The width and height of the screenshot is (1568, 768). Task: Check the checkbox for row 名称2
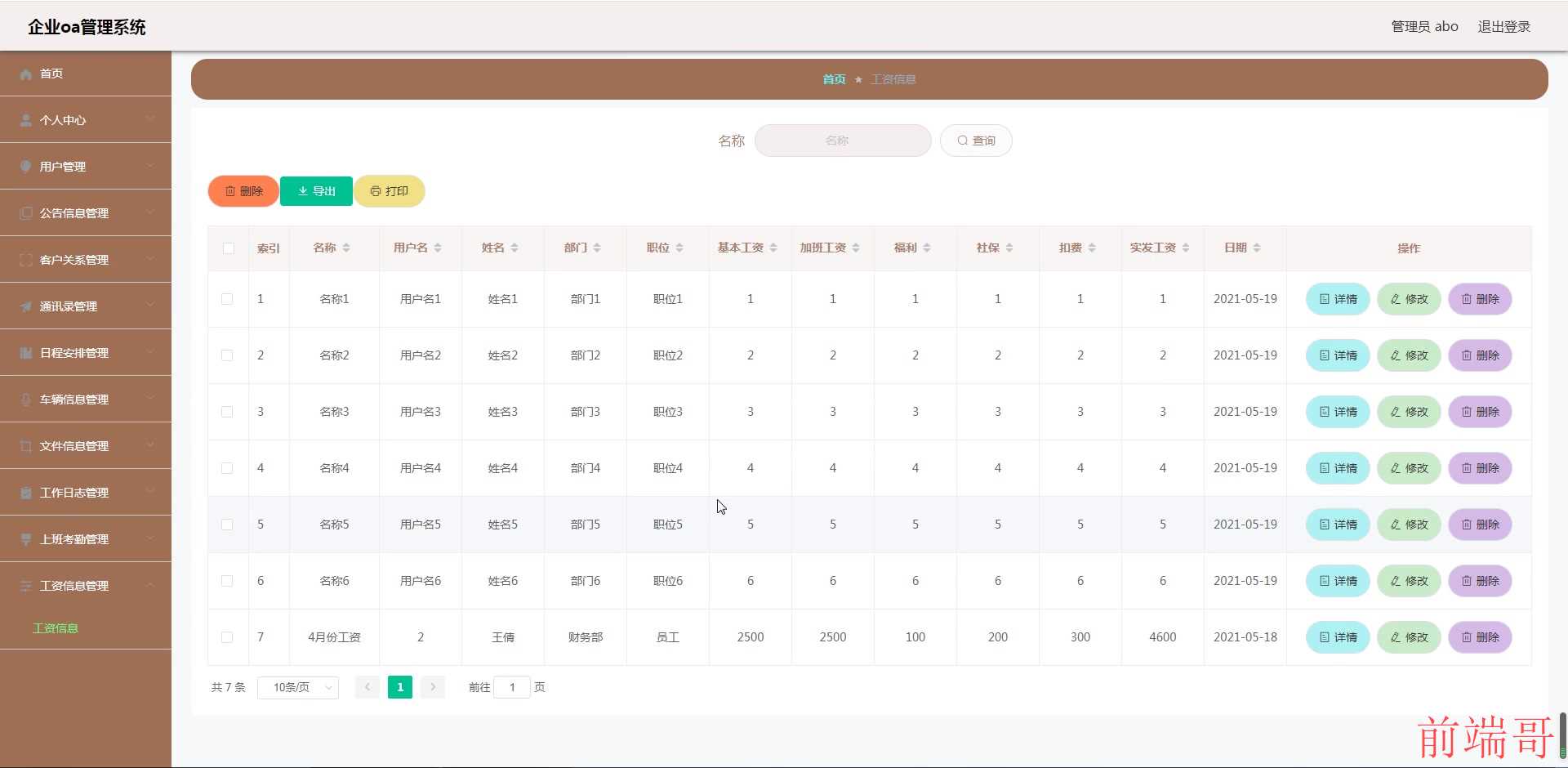tap(227, 355)
